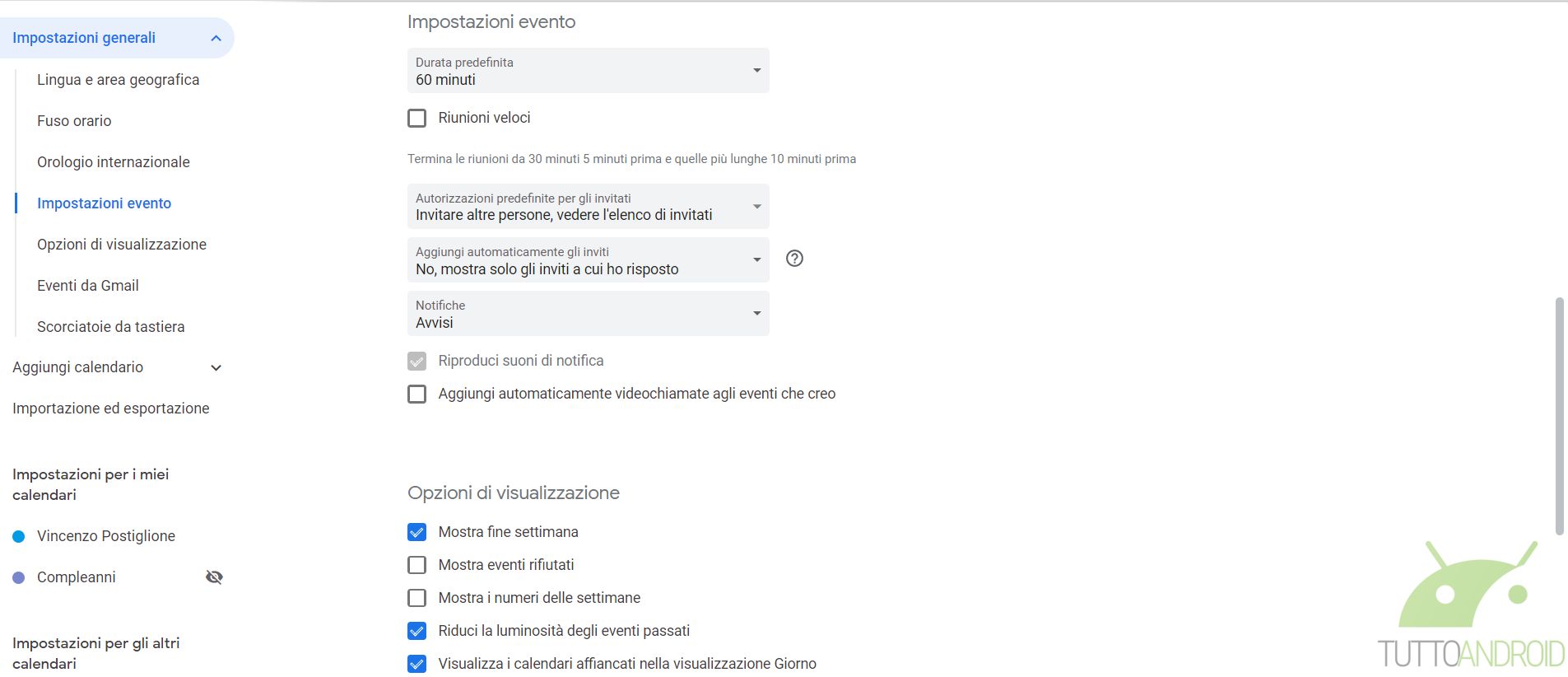Click the help question mark icon
The width and height of the screenshot is (1568, 677).
[x=794, y=259]
